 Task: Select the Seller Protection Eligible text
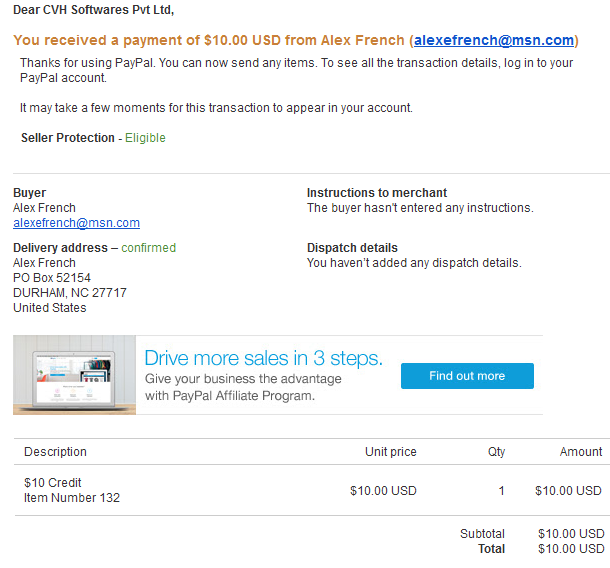(x=145, y=138)
